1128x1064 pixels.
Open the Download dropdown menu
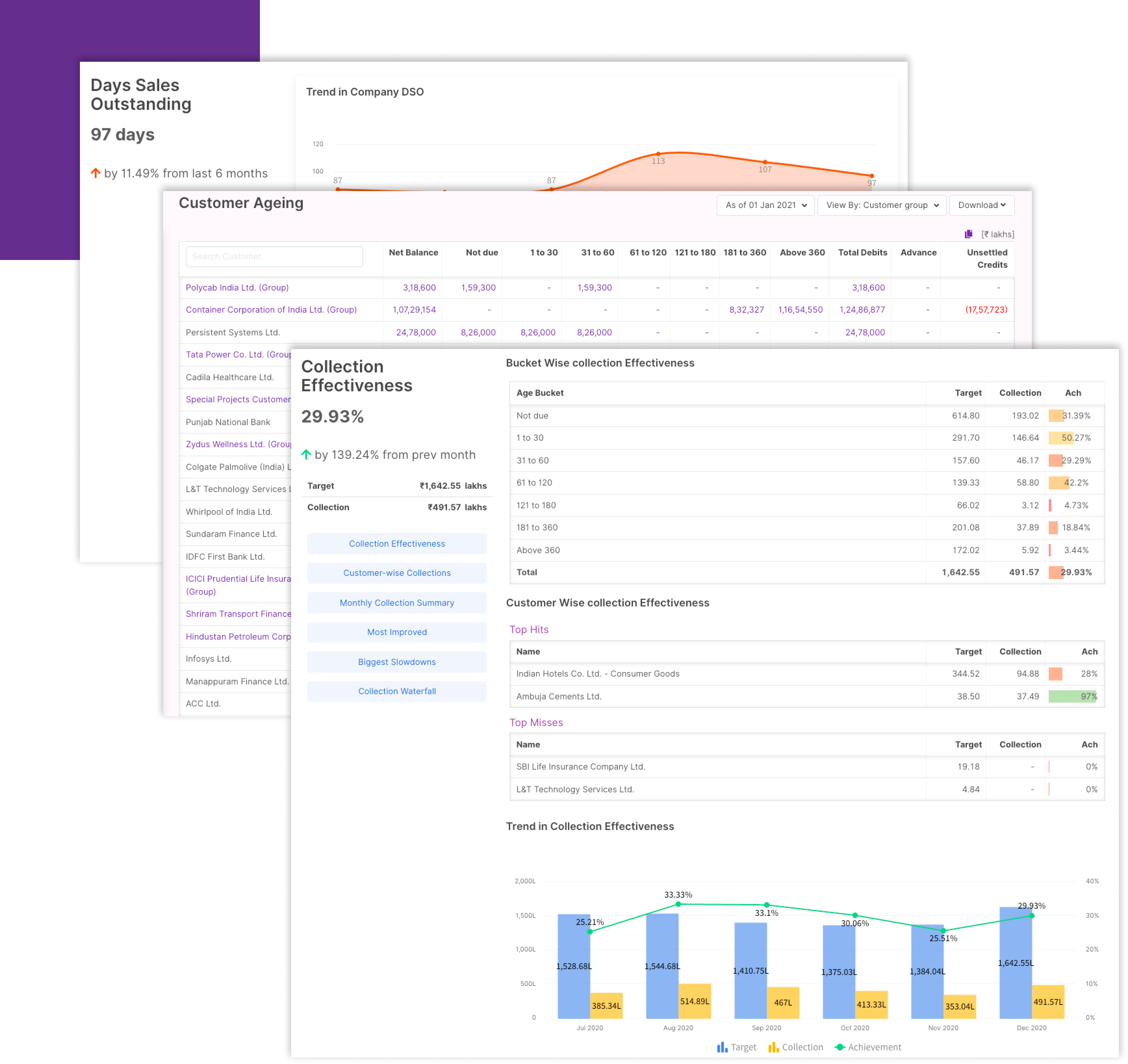pyautogui.click(x=981, y=205)
